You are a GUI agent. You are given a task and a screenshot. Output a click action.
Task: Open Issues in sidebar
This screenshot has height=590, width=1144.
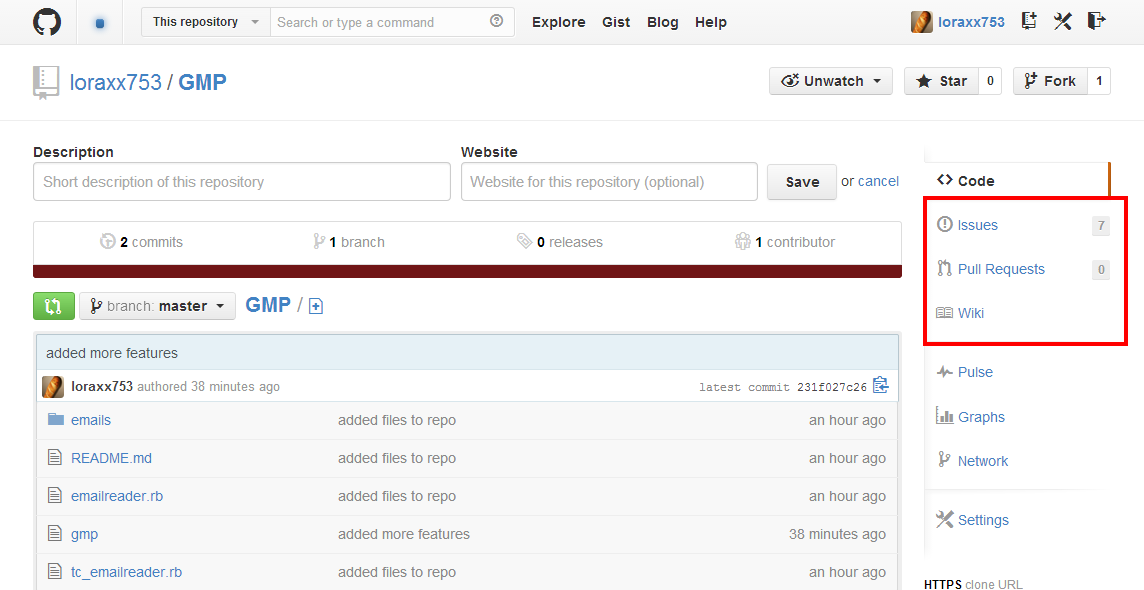tap(978, 225)
